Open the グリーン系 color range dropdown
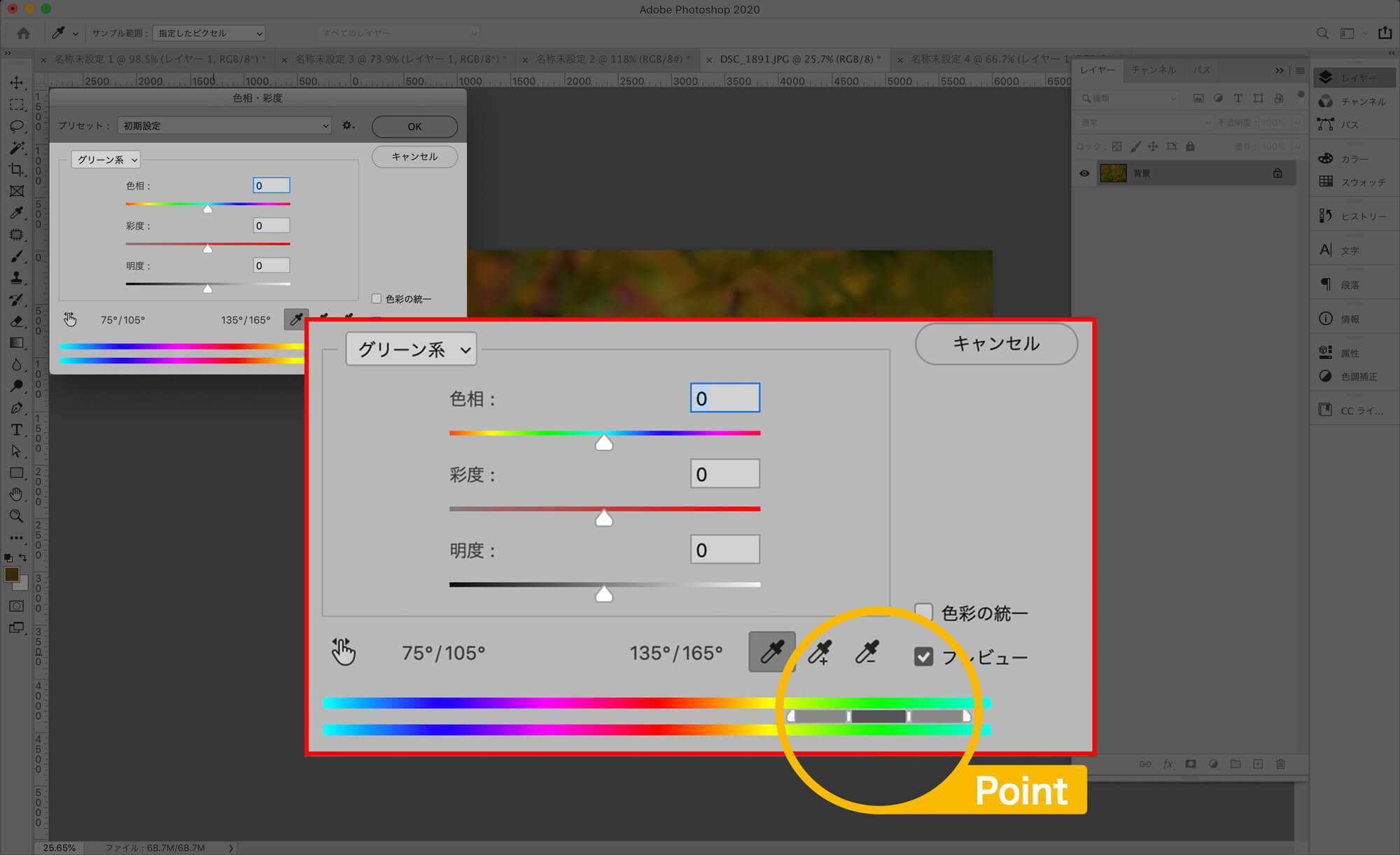1400x855 pixels. point(106,160)
